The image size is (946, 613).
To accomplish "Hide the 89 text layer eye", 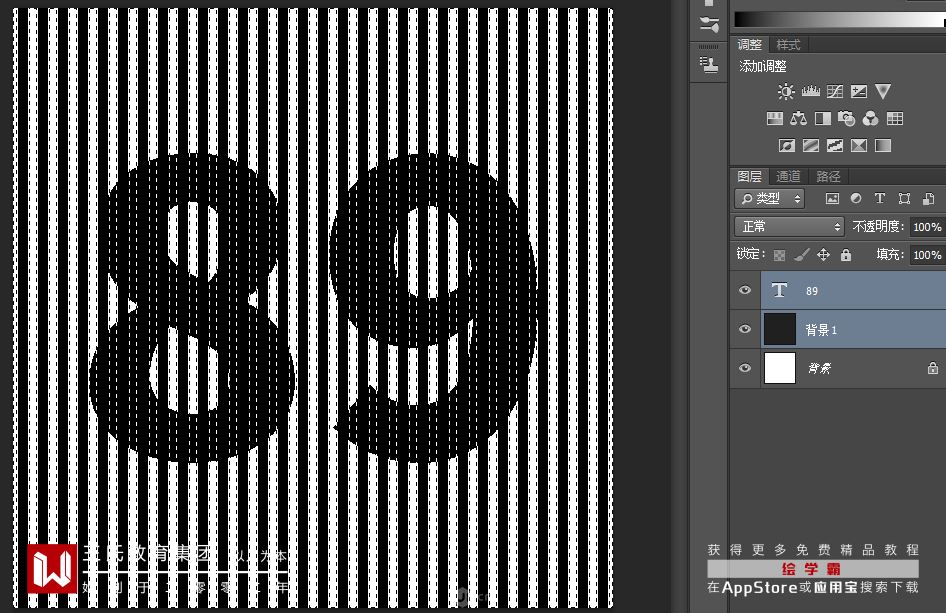I will [x=745, y=290].
